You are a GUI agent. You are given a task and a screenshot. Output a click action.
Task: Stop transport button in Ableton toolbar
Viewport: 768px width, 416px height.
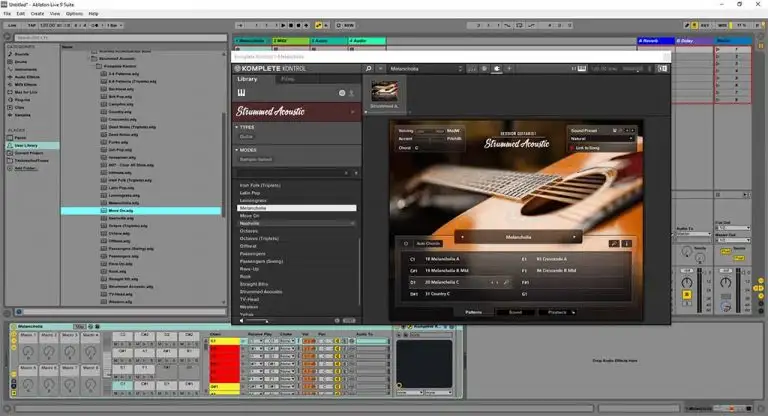291,25
